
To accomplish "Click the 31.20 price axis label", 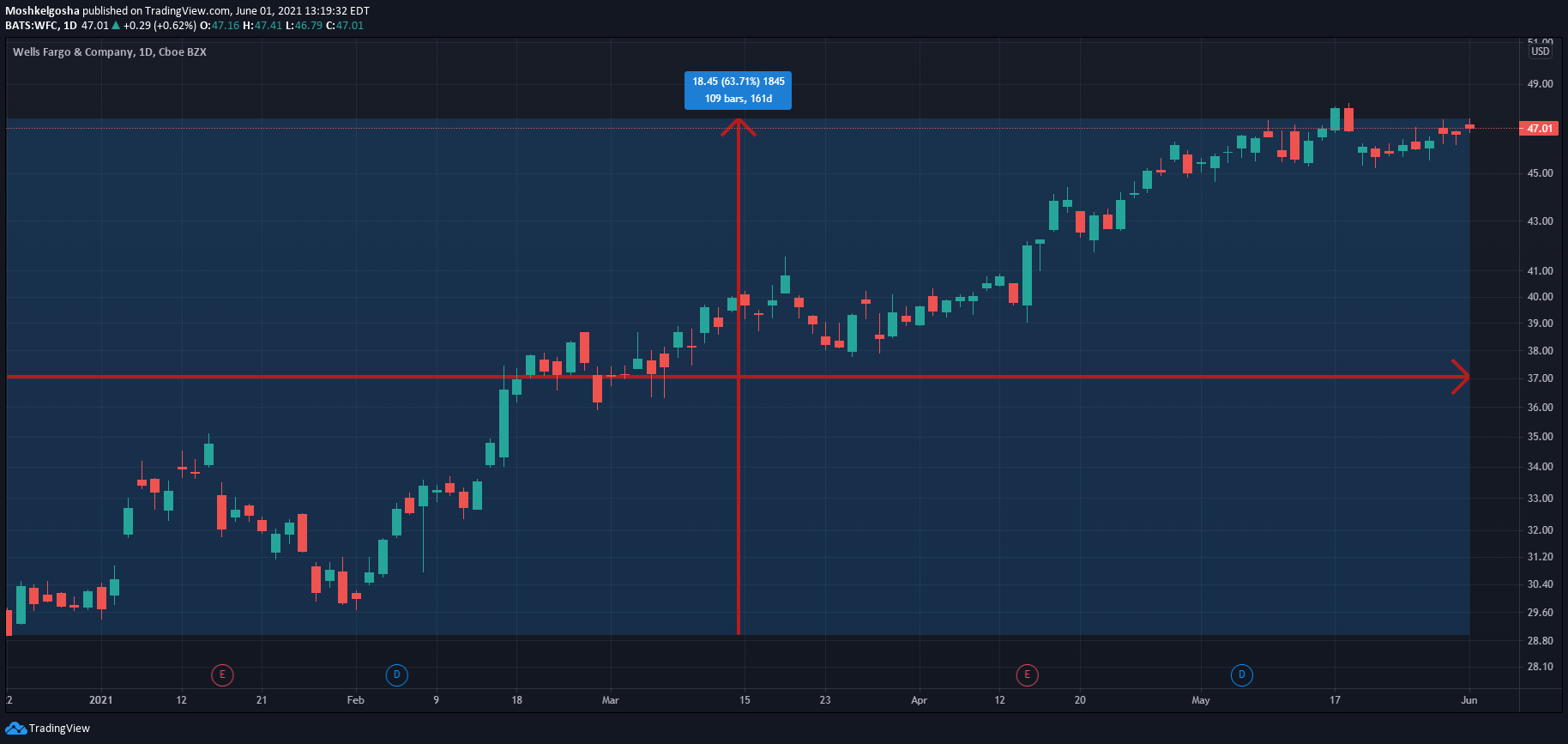I will coord(1540,557).
